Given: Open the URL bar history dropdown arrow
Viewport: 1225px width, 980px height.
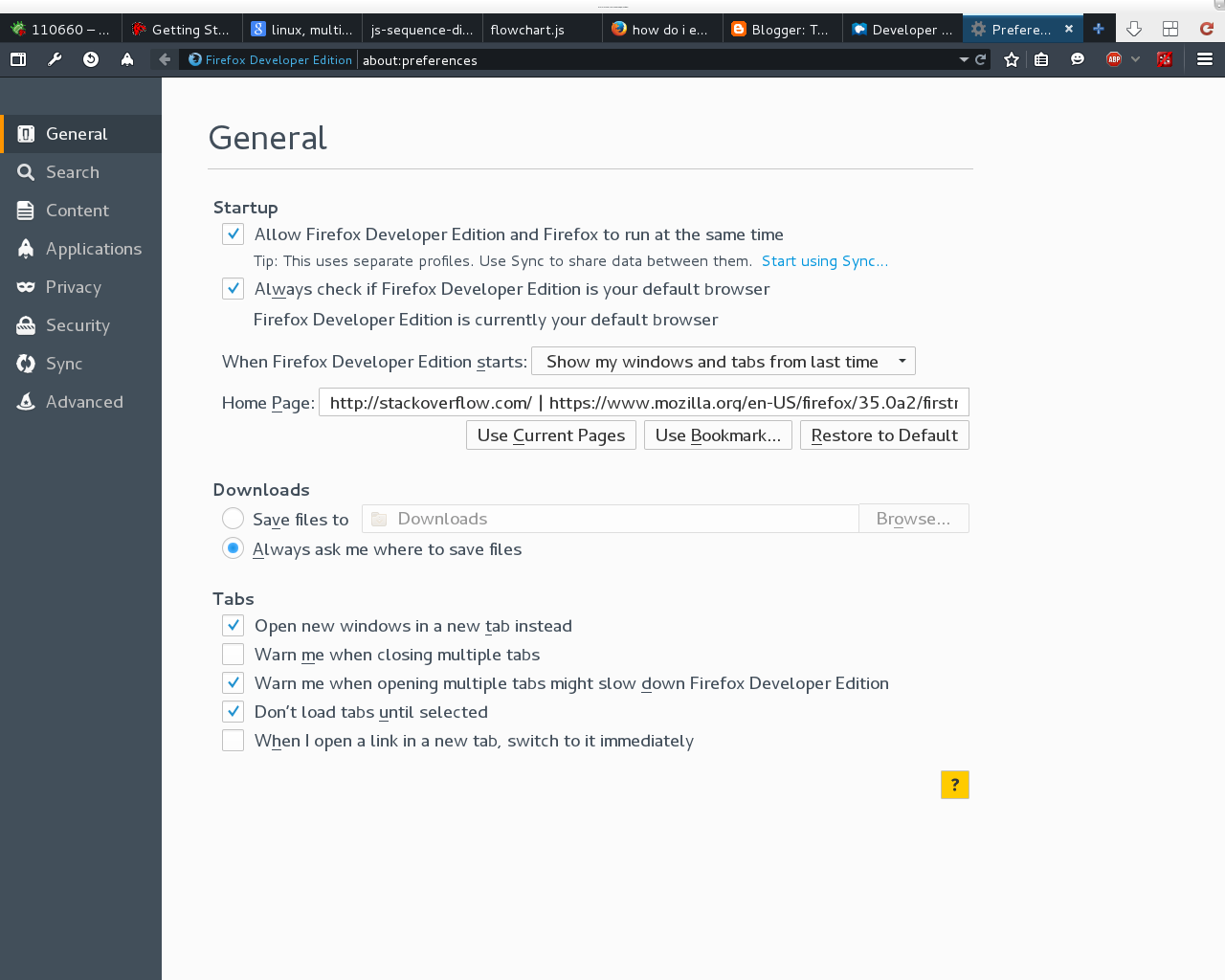Looking at the screenshot, I should [x=964, y=59].
